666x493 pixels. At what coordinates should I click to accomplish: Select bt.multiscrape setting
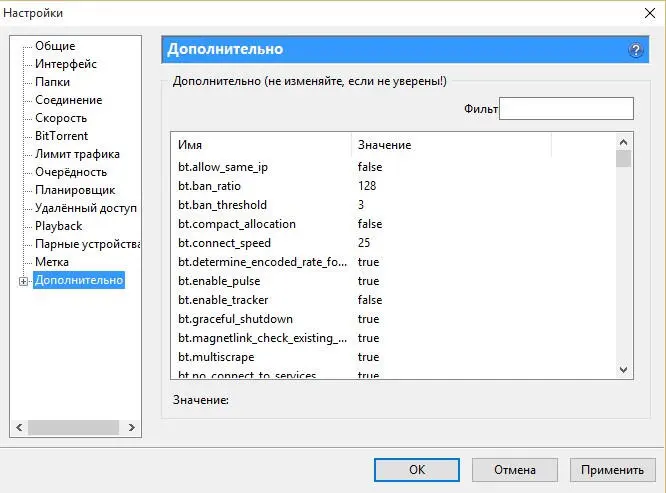393,357
